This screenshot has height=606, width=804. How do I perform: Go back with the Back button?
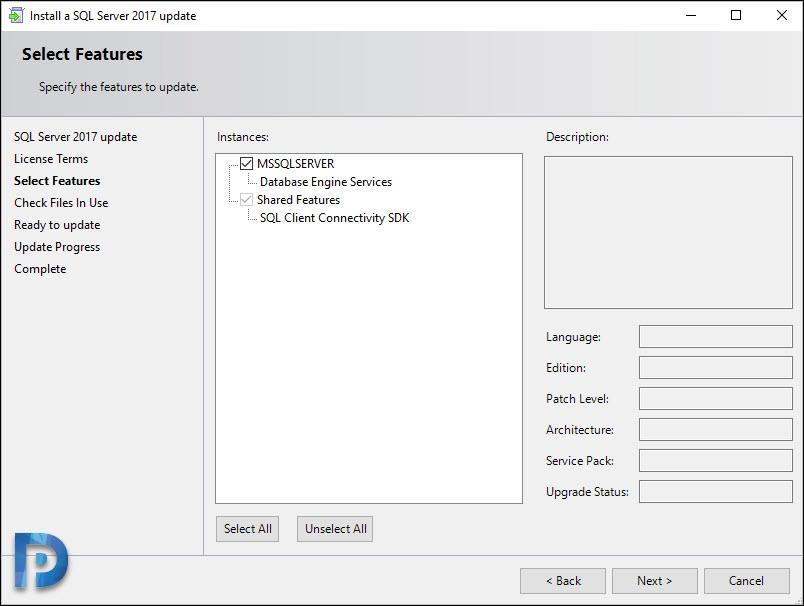coord(563,581)
